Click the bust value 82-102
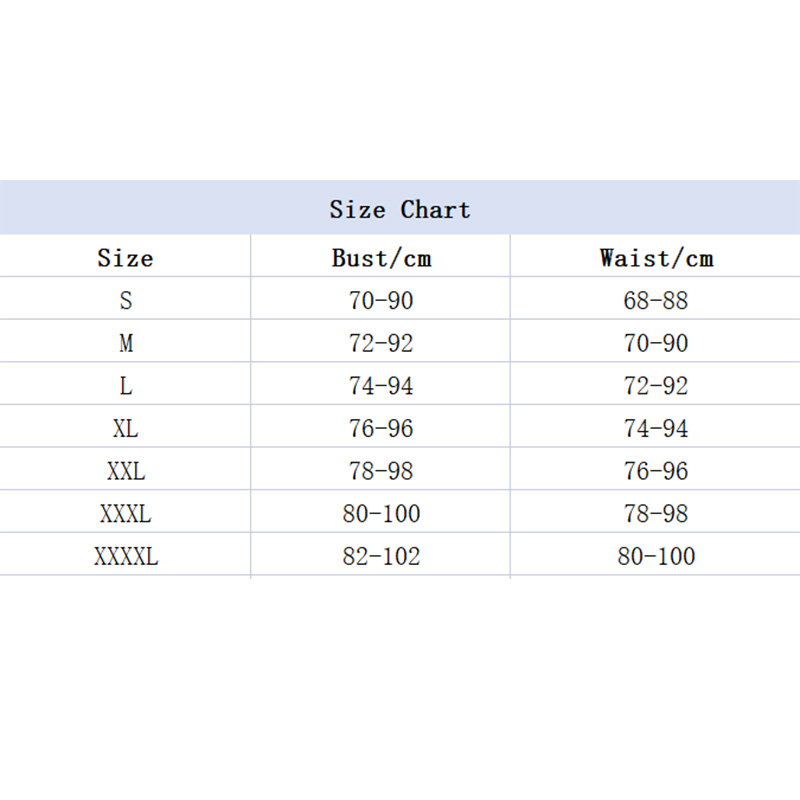The image size is (800, 800). tap(381, 557)
